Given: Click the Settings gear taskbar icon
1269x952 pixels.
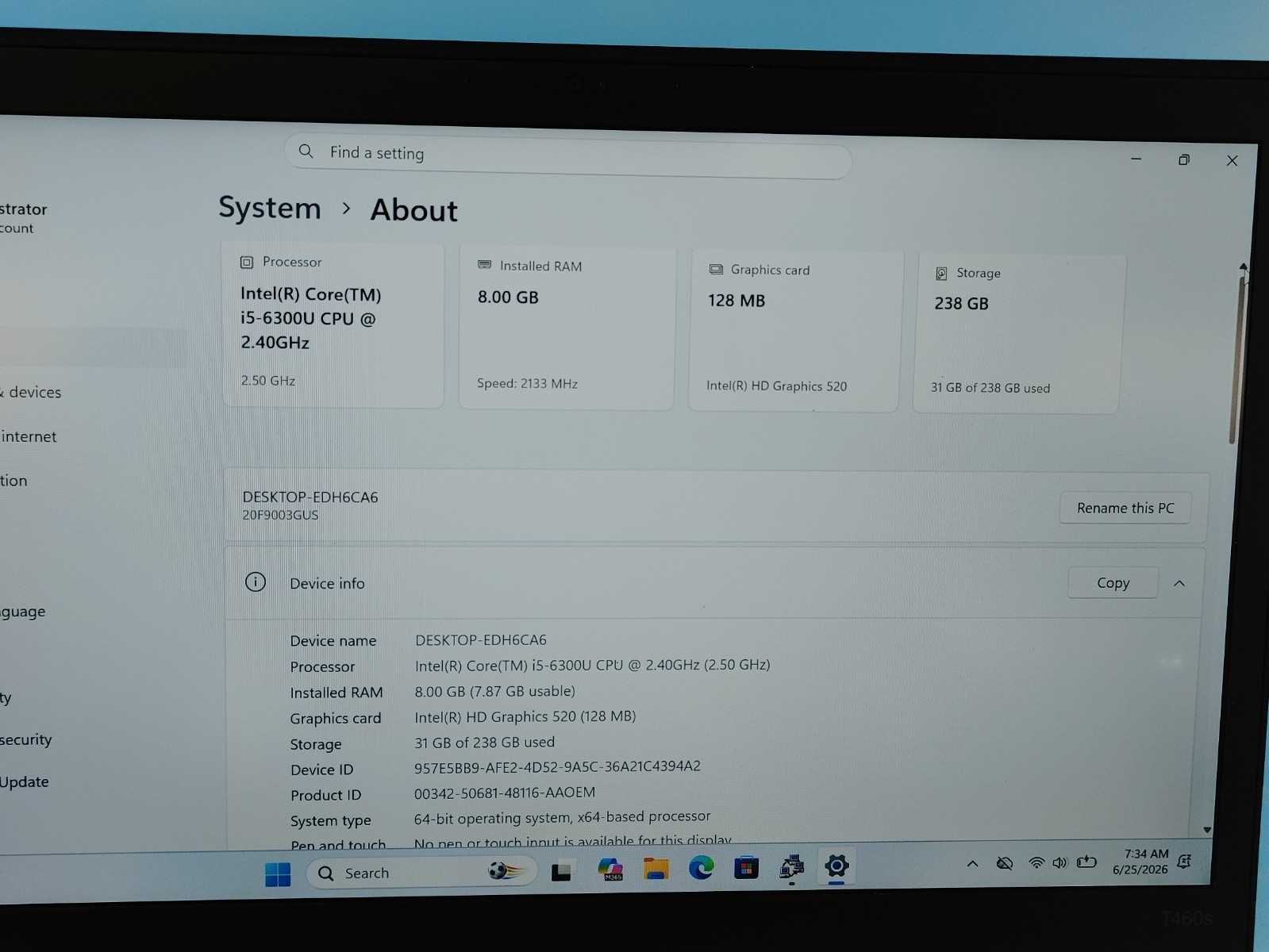Looking at the screenshot, I should click(836, 866).
